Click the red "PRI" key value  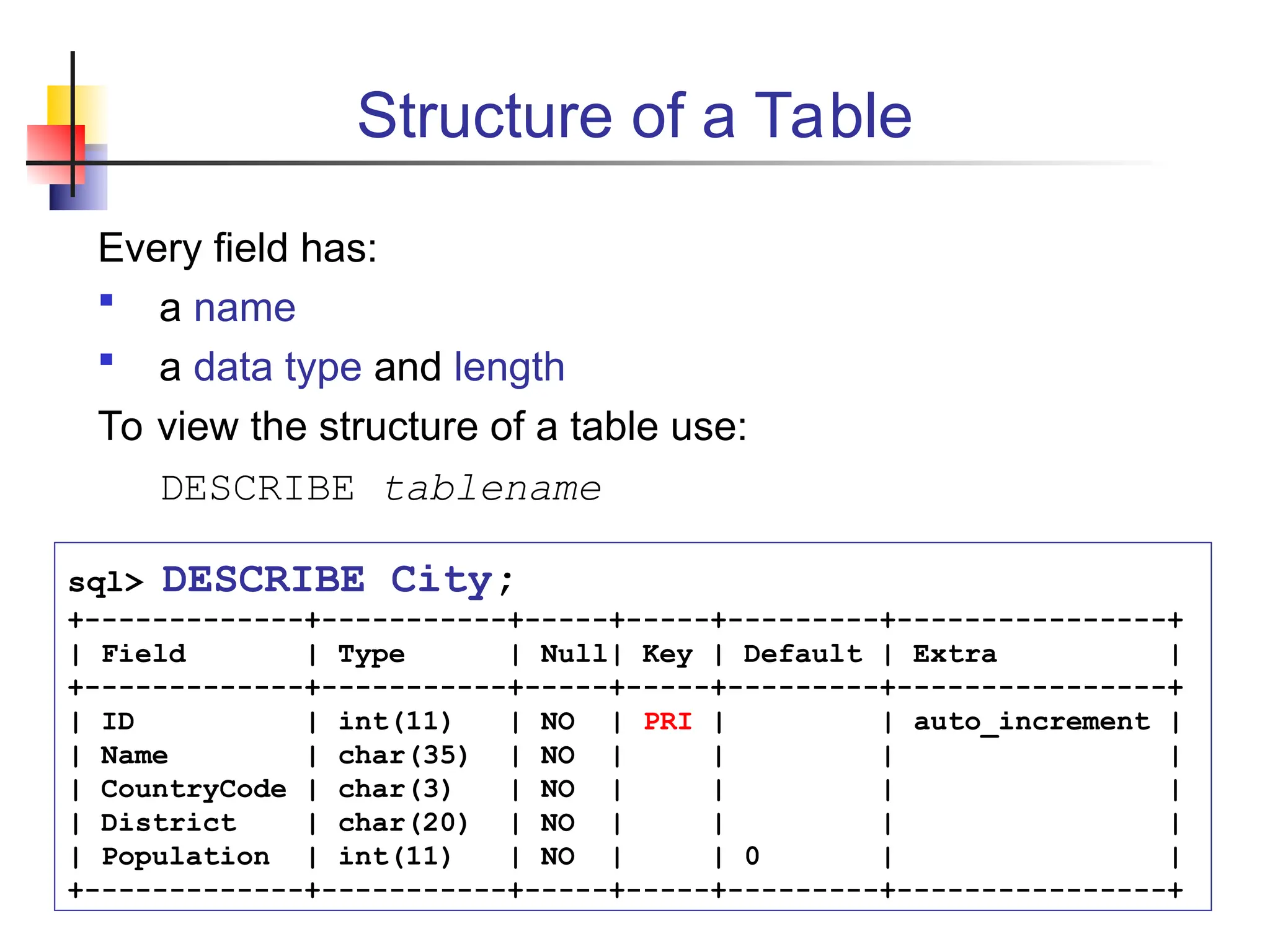tap(667, 721)
